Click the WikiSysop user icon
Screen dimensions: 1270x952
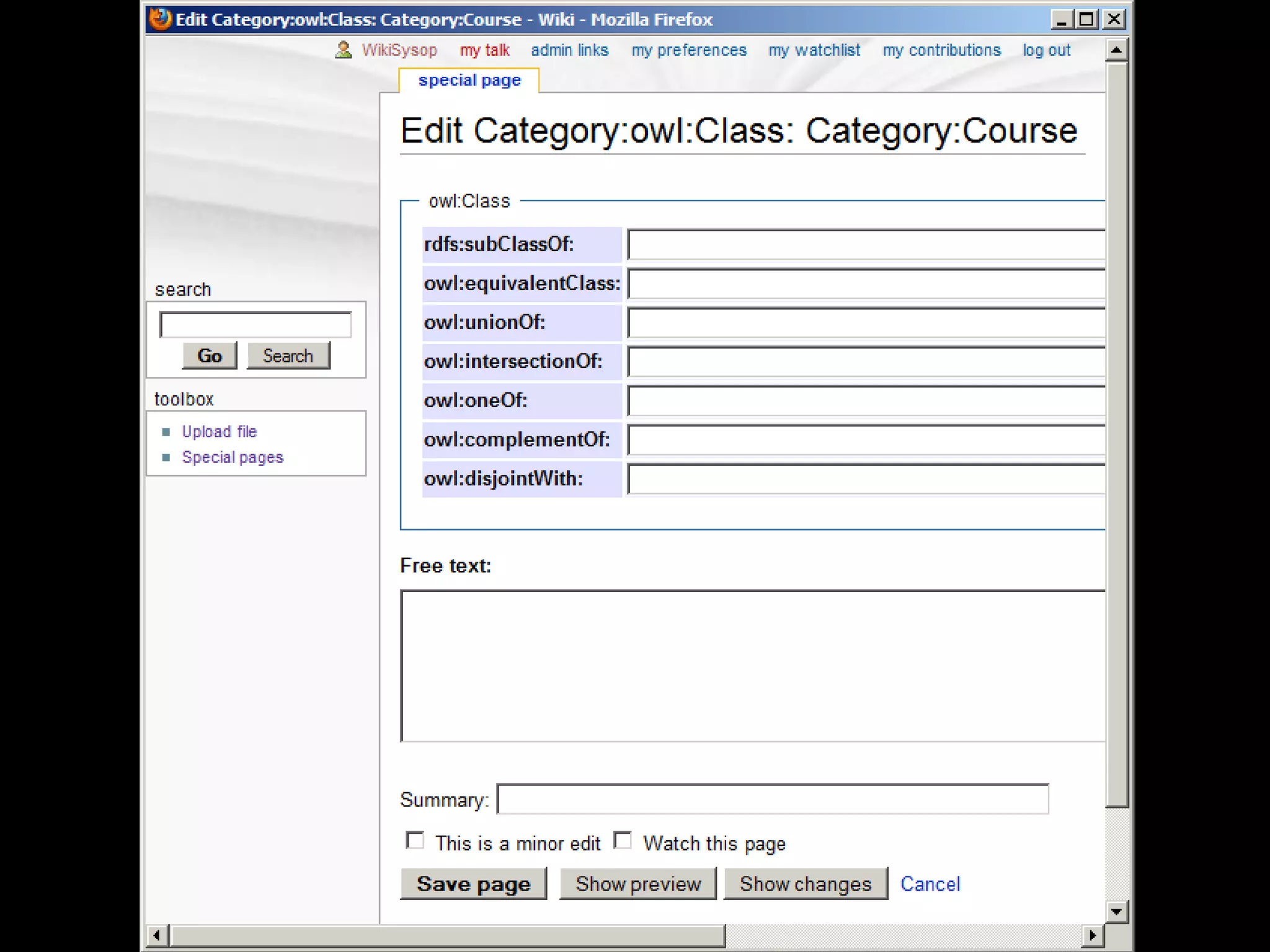click(343, 50)
